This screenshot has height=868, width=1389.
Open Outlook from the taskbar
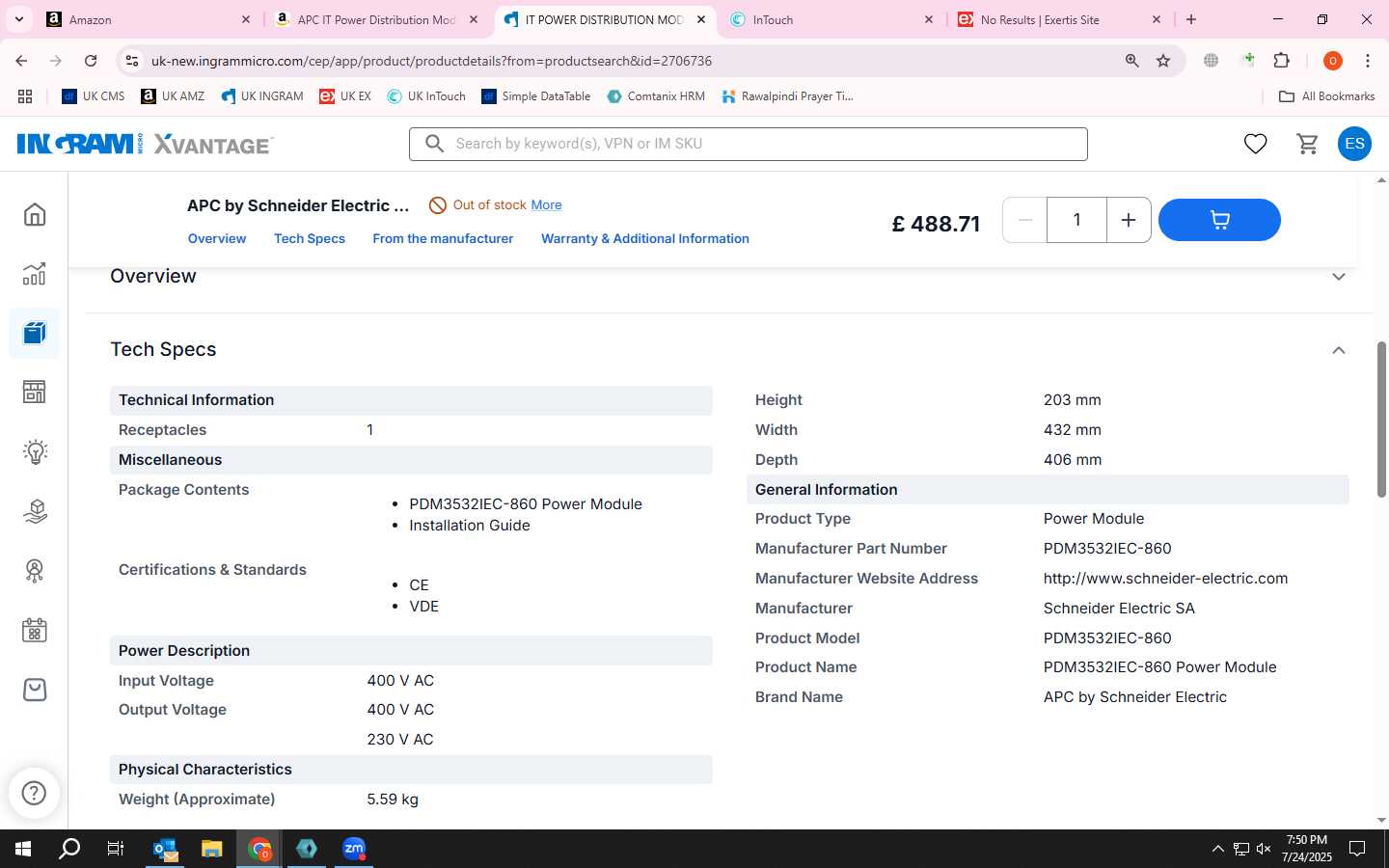click(x=166, y=849)
